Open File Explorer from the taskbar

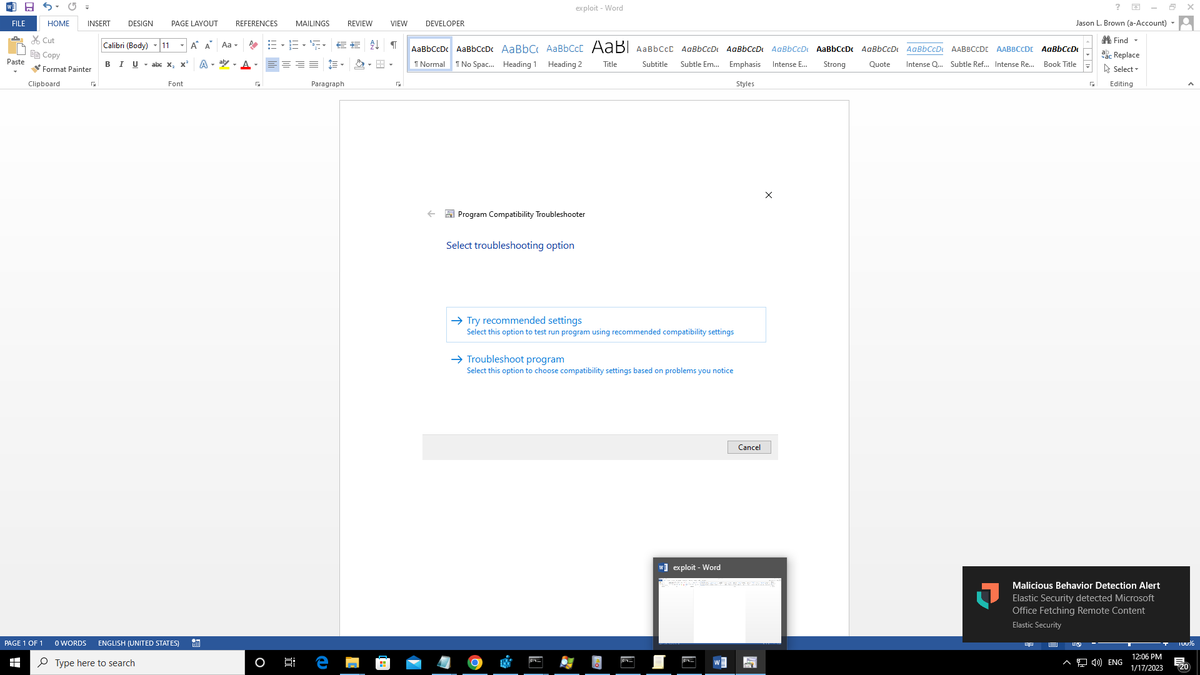(x=352, y=662)
